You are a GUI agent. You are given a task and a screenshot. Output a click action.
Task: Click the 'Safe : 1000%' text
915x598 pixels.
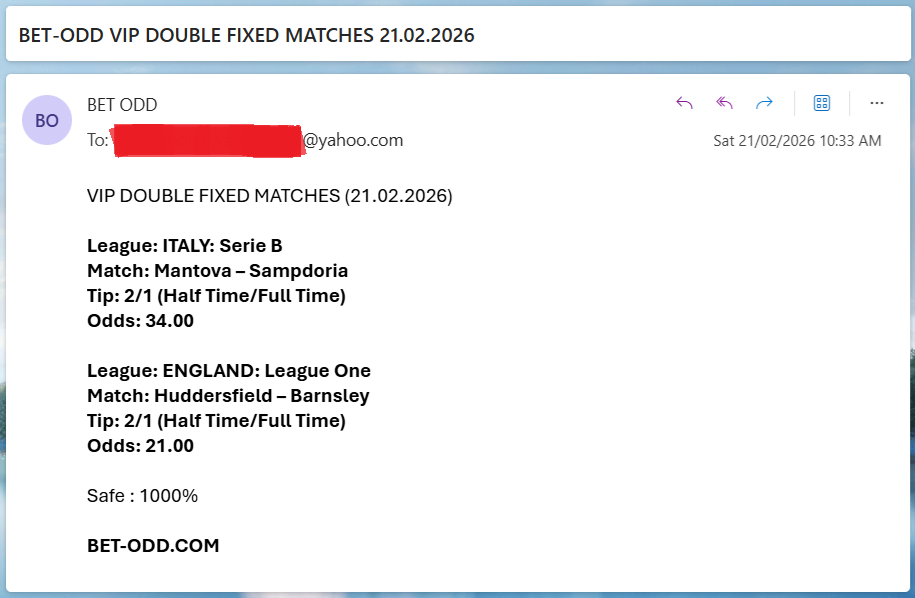tap(143, 496)
